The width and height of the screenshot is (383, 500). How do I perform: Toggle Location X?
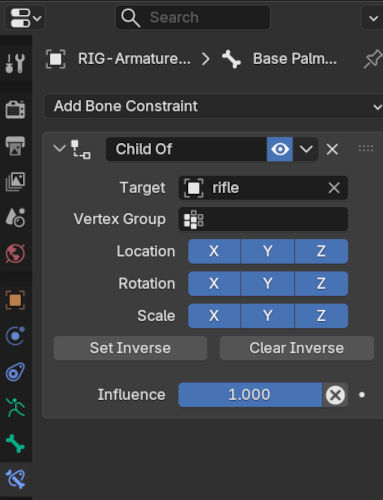tap(214, 251)
